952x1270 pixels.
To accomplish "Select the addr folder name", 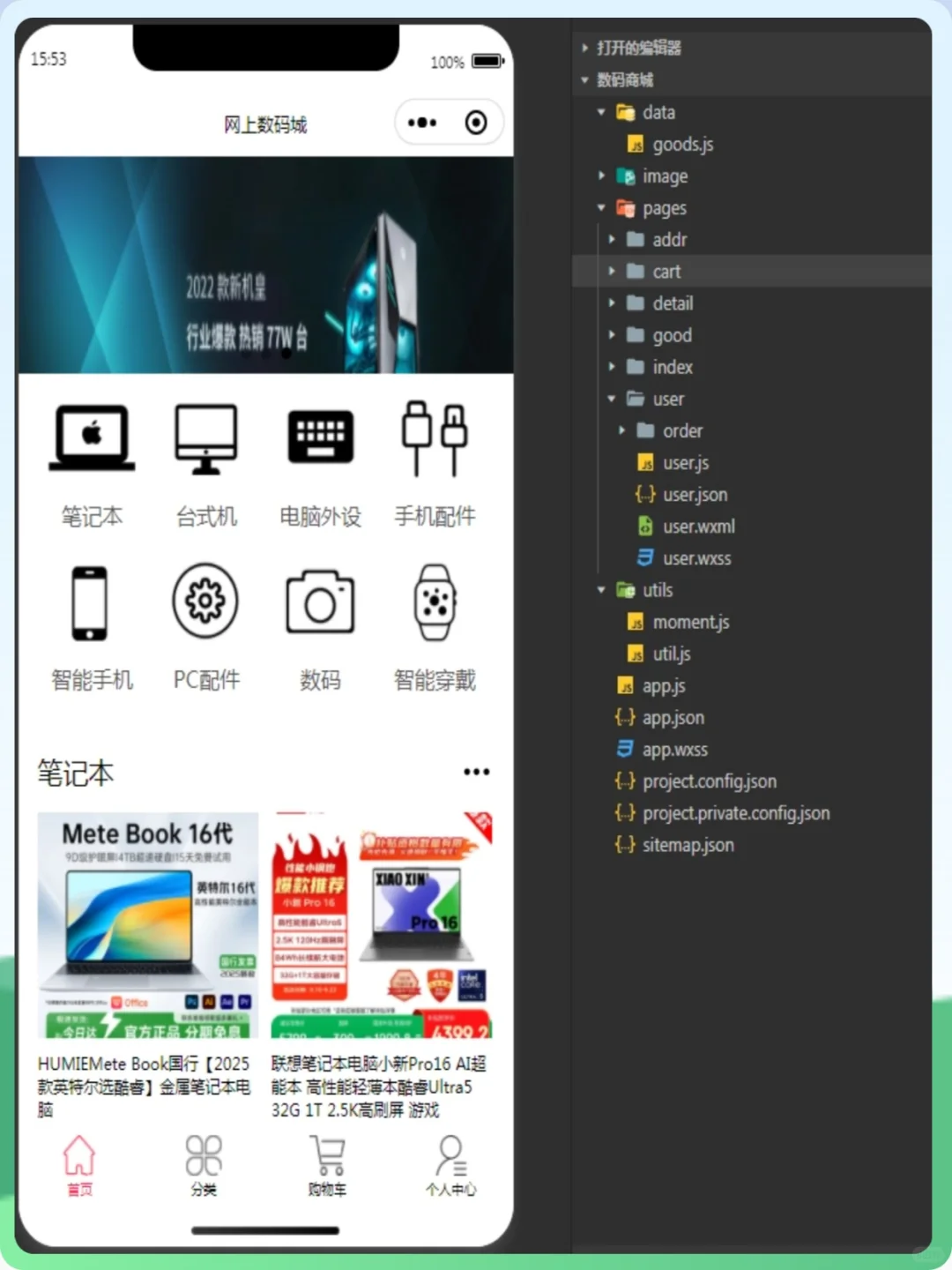I will pos(669,239).
